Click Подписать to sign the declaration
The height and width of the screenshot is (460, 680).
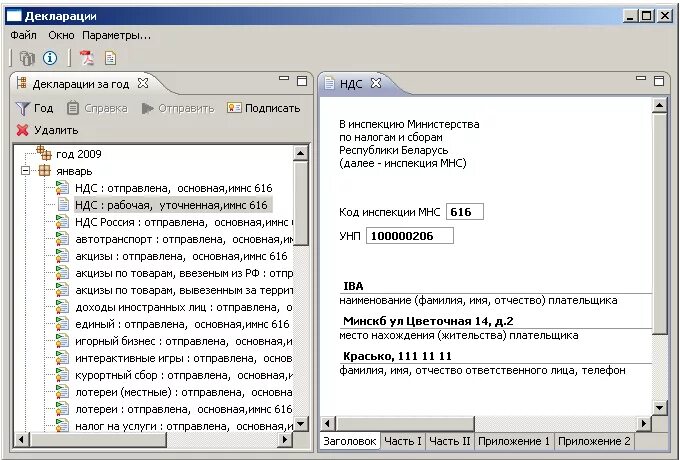click(264, 108)
